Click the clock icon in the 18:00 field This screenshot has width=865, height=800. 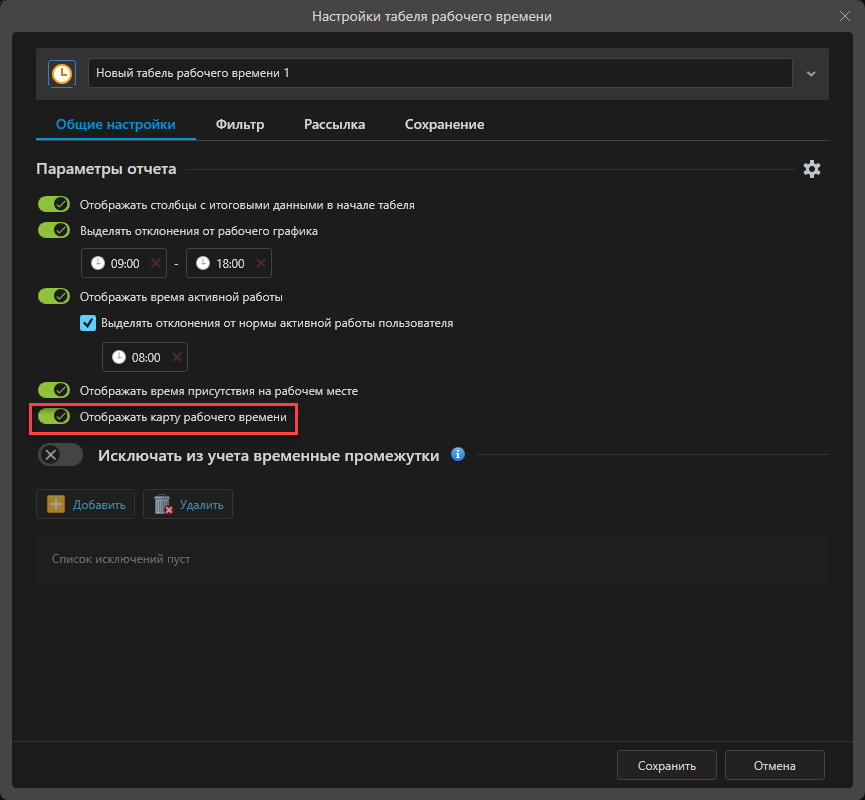click(203, 263)
